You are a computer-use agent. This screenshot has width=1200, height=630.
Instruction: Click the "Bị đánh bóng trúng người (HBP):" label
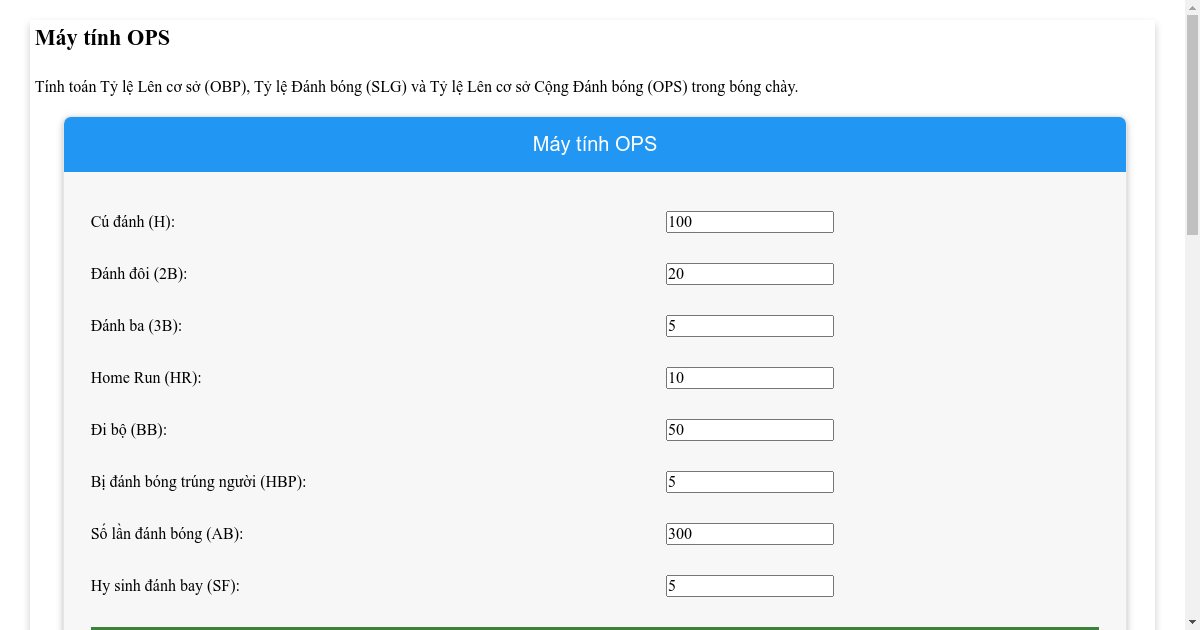point(198,482)
